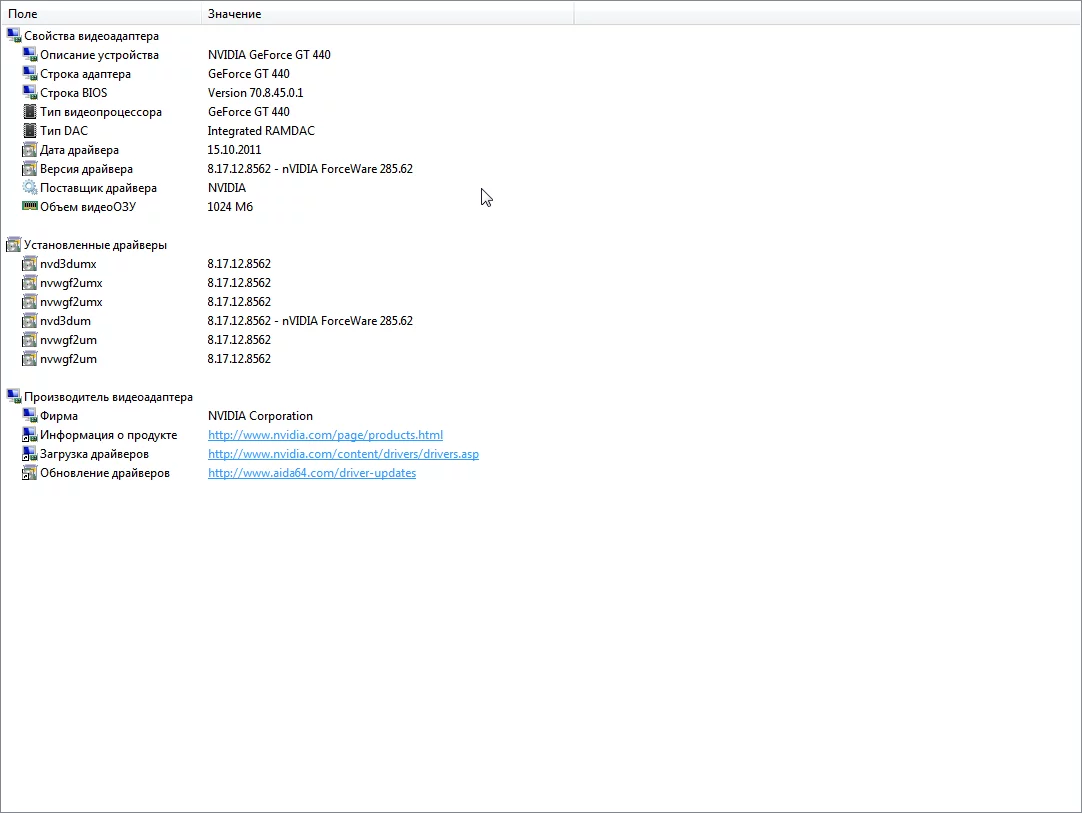Select the Обновление драйверов row icon
The width and height of the screenshot is (1082, 813).
pos(30,473)
